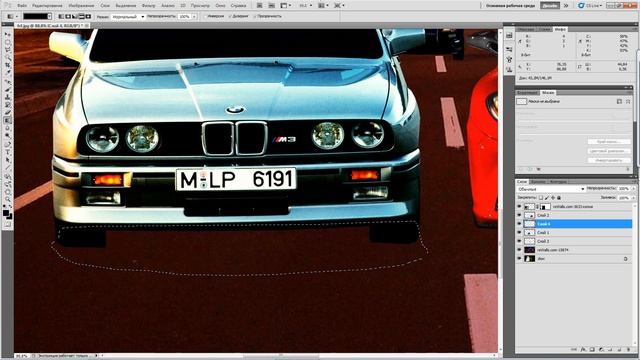Open the CS Live dropdown
640x360 pixels.
(590, 6)
